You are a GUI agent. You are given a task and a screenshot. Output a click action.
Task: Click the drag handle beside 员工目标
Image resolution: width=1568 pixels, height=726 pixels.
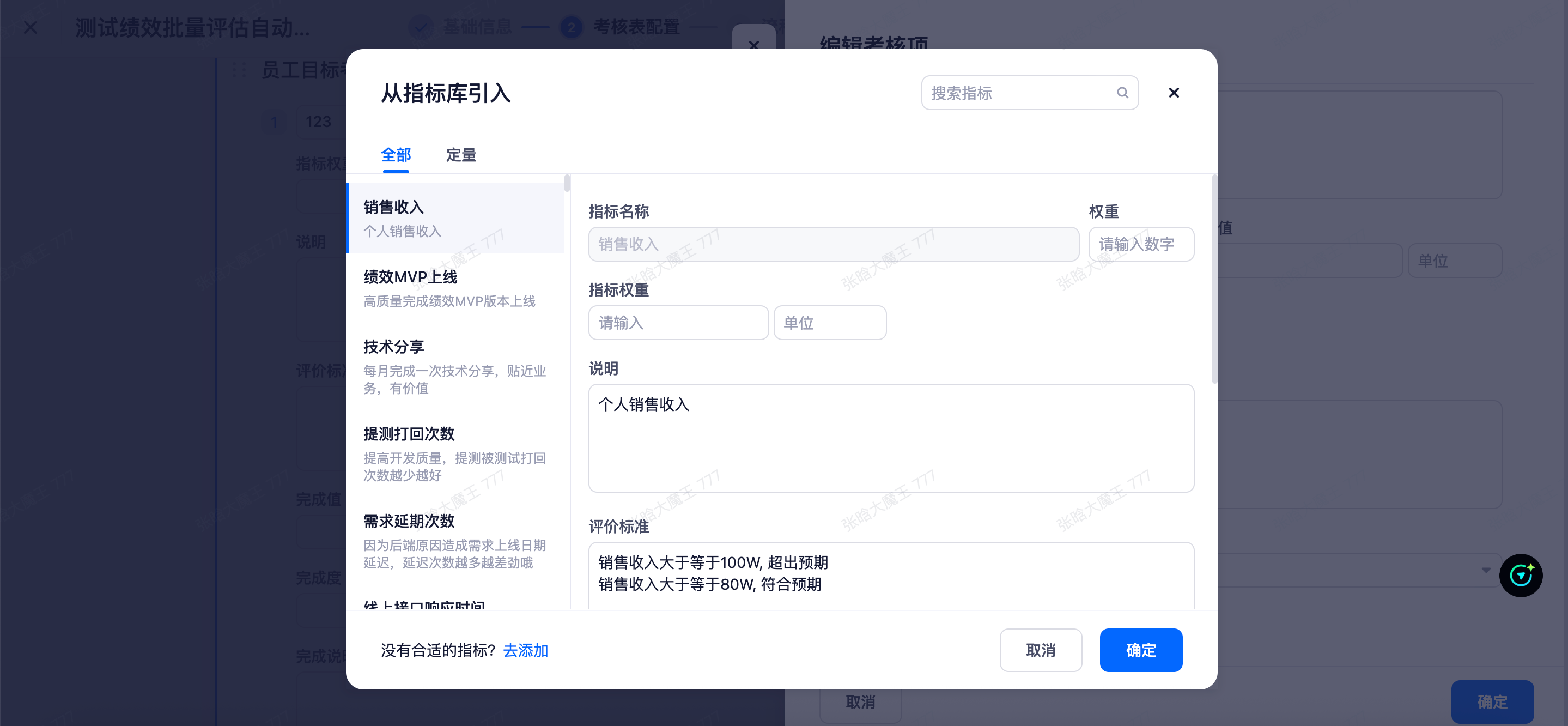[x=239, y=69]
